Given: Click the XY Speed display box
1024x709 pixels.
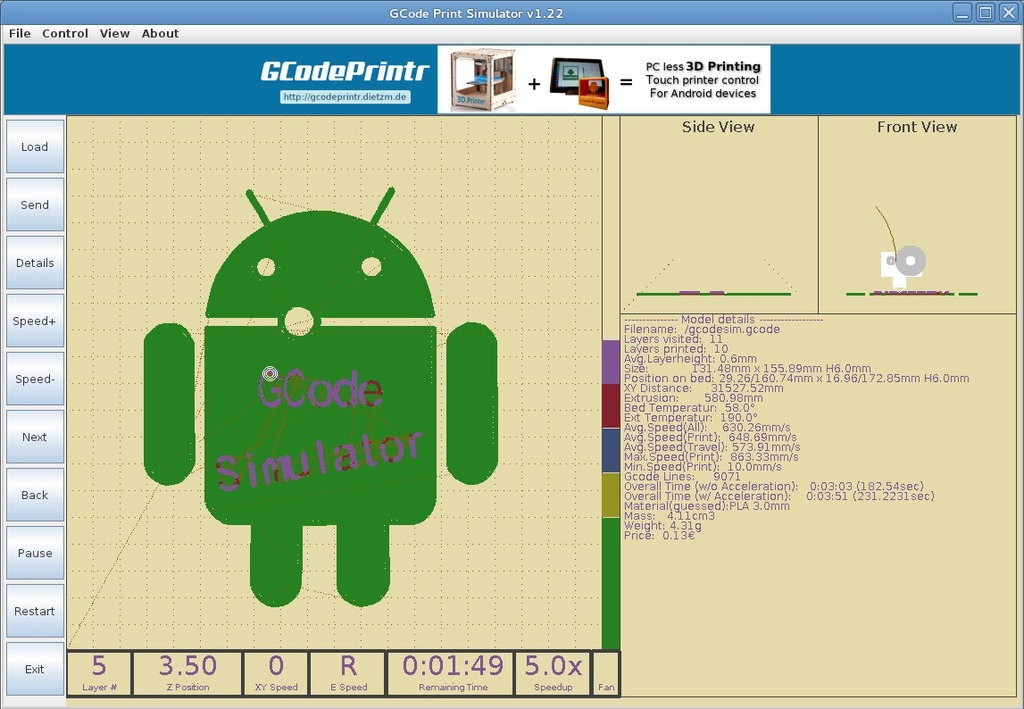Looking at the screenshot, I should point(276,673).
